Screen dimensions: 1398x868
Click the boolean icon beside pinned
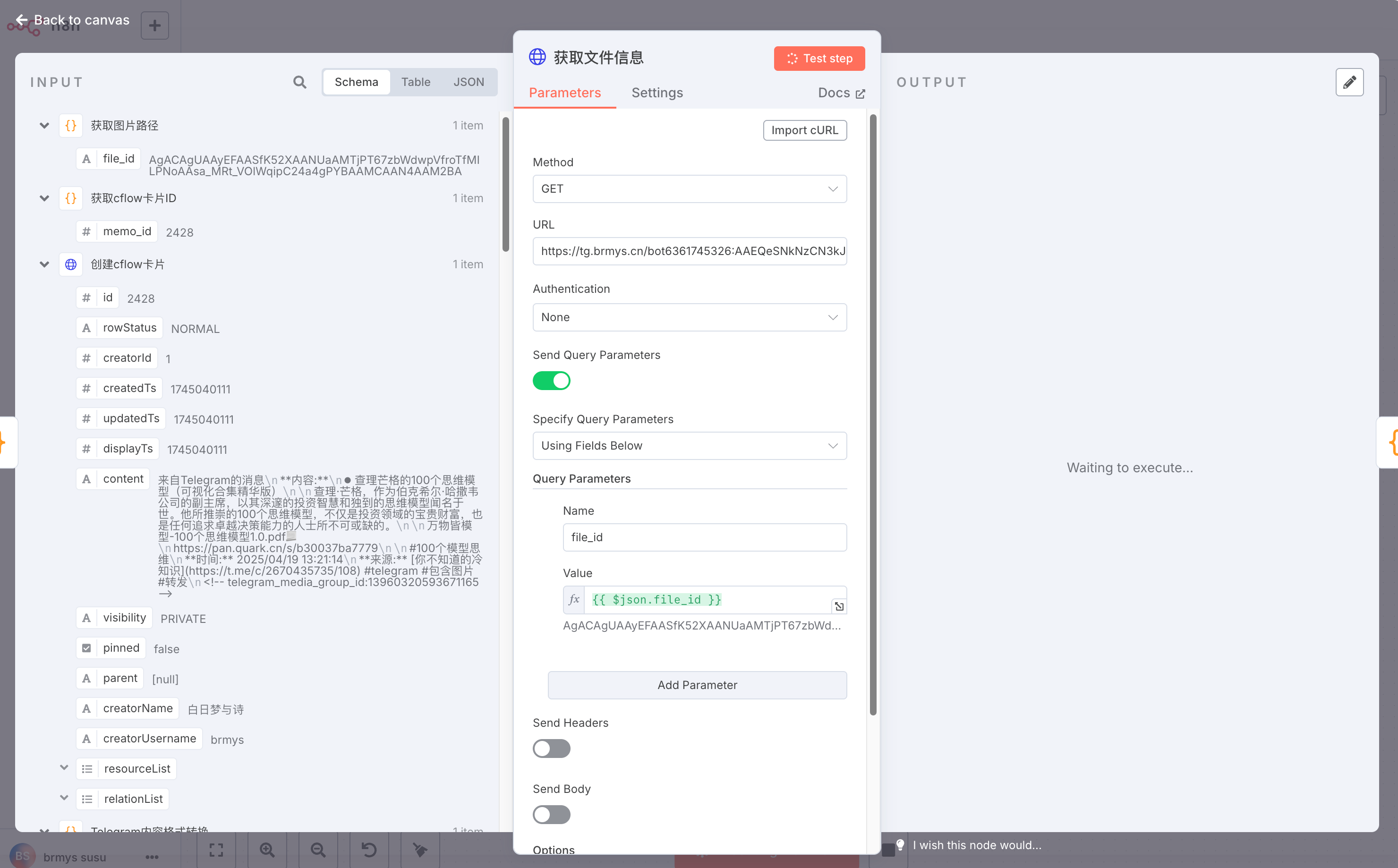click(x=86, y=647)
